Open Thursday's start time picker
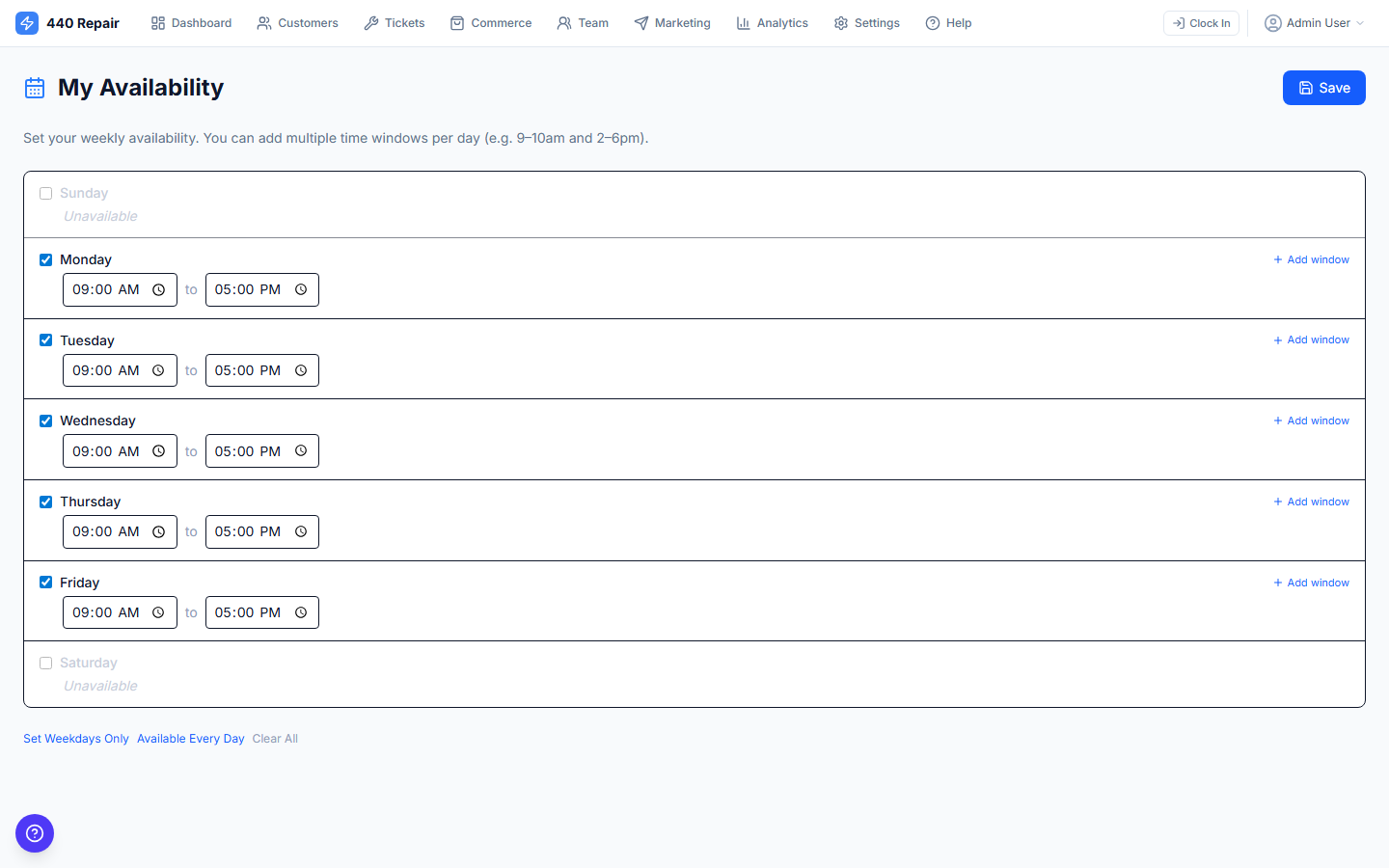The height and width of the screenshot is (868, 1389). point(159,531)
